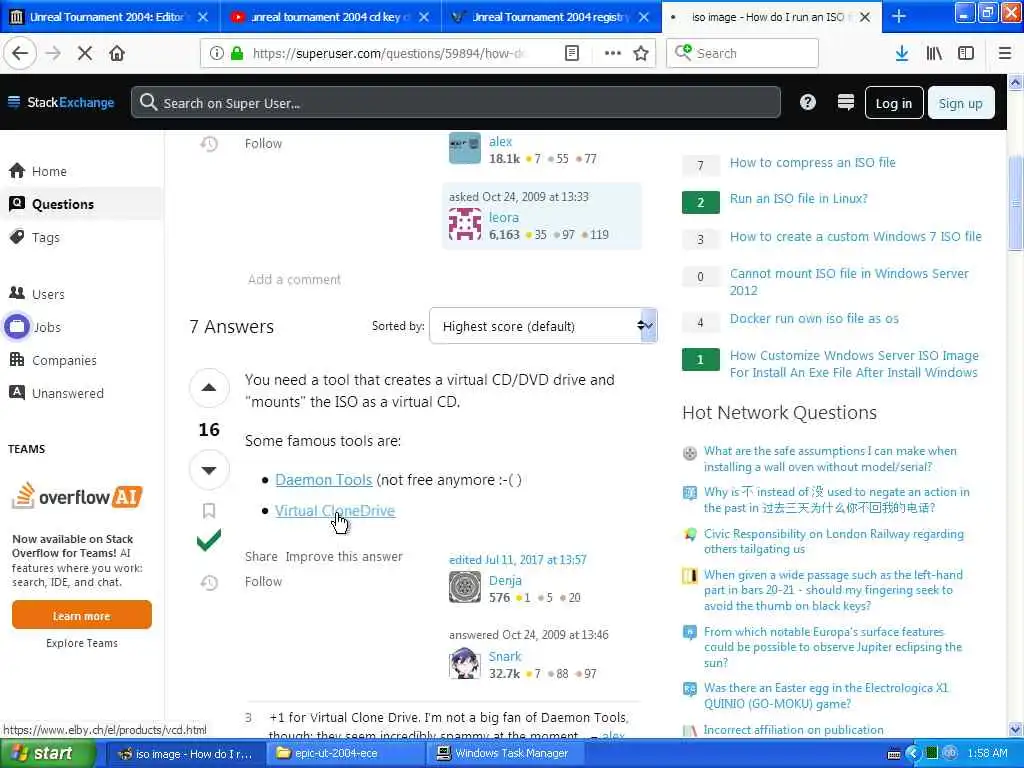Click the browser URL address field

click(x=389, y=53)
